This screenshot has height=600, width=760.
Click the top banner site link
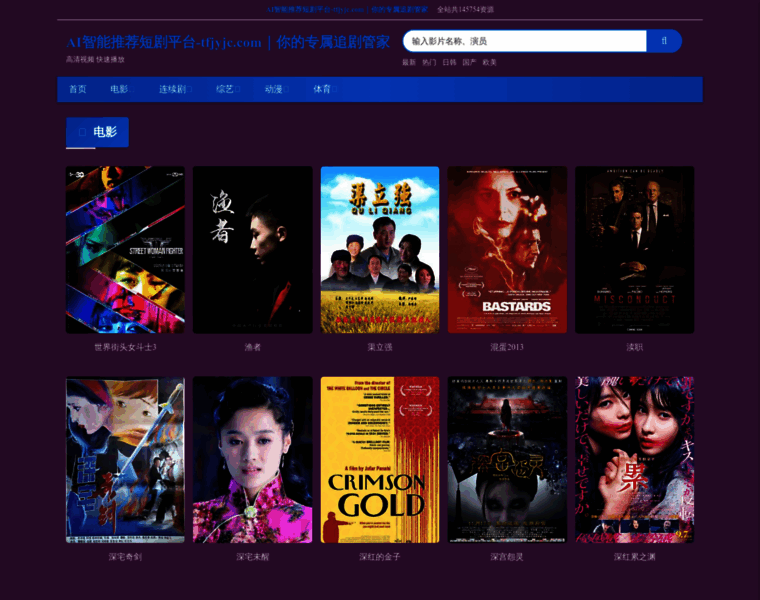pyautogui.click(x=347, y=9)
